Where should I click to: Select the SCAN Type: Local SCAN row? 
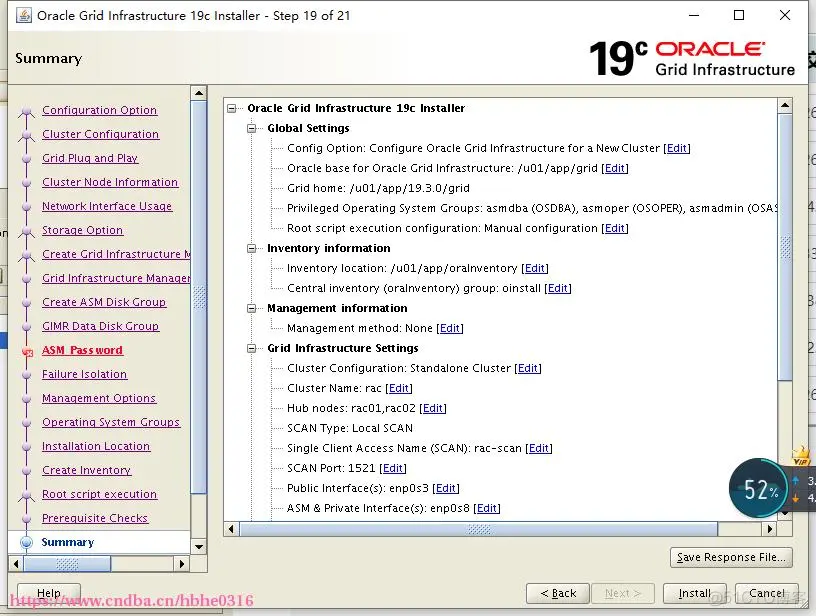[350, 428]
